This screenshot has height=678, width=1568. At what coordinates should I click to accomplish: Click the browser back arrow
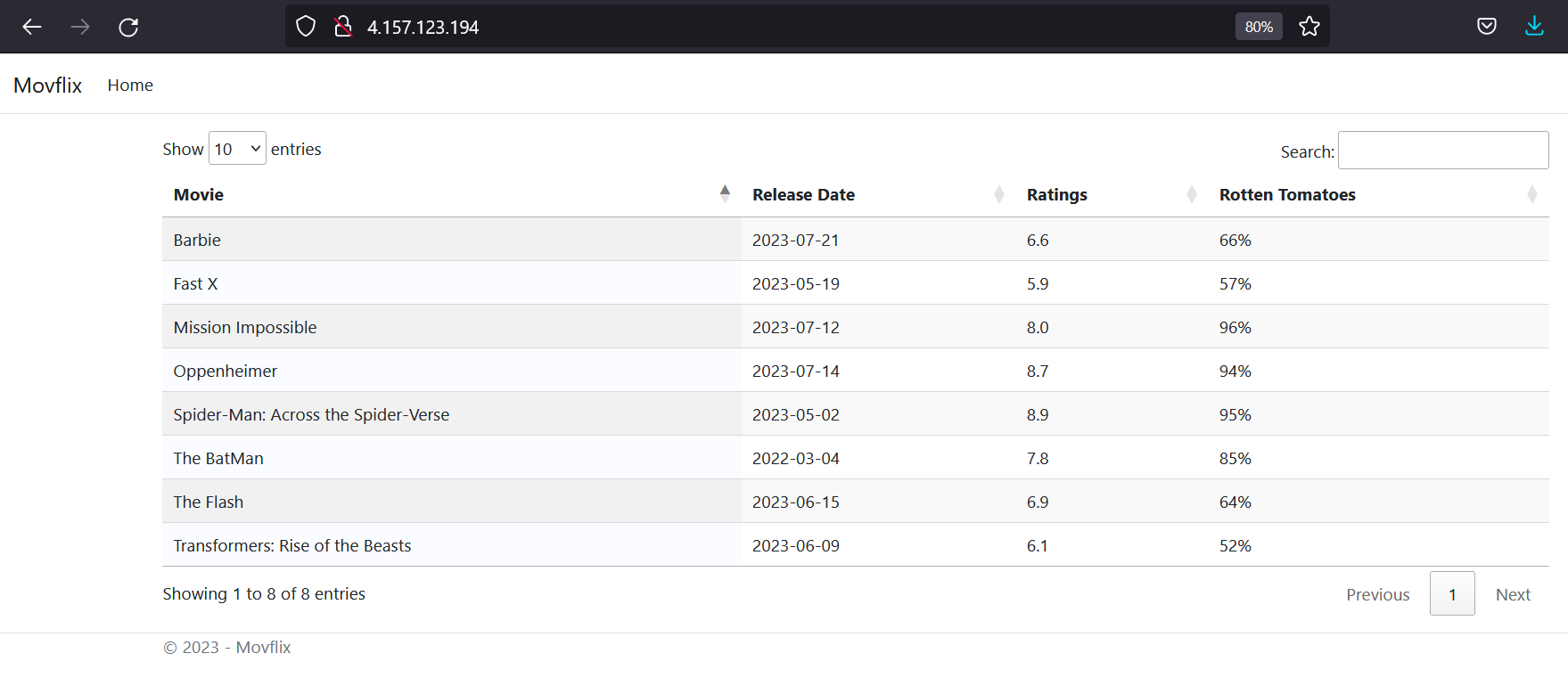click(x=32, y=27)
